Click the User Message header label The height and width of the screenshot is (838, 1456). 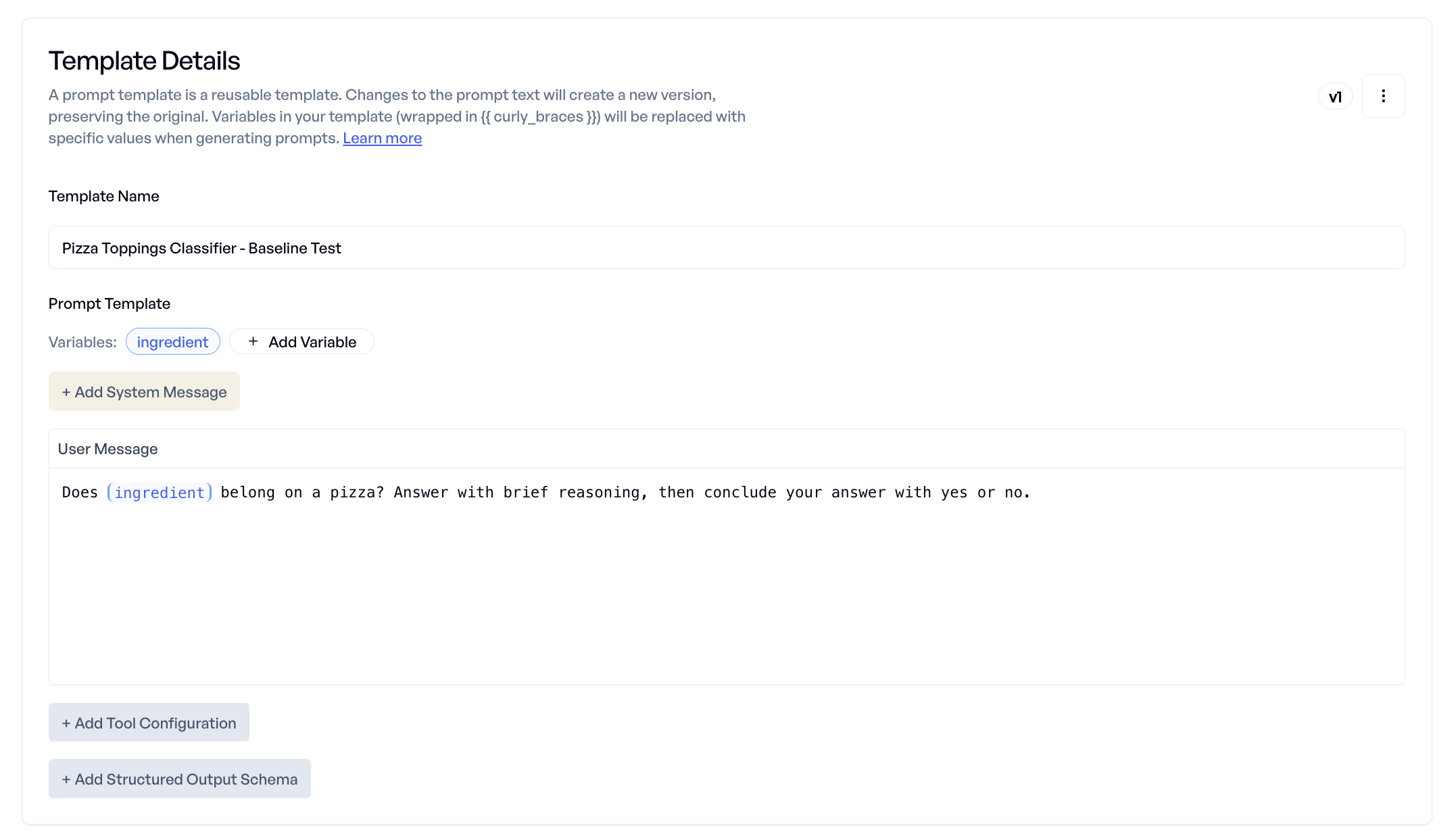(x=107, y=449)
